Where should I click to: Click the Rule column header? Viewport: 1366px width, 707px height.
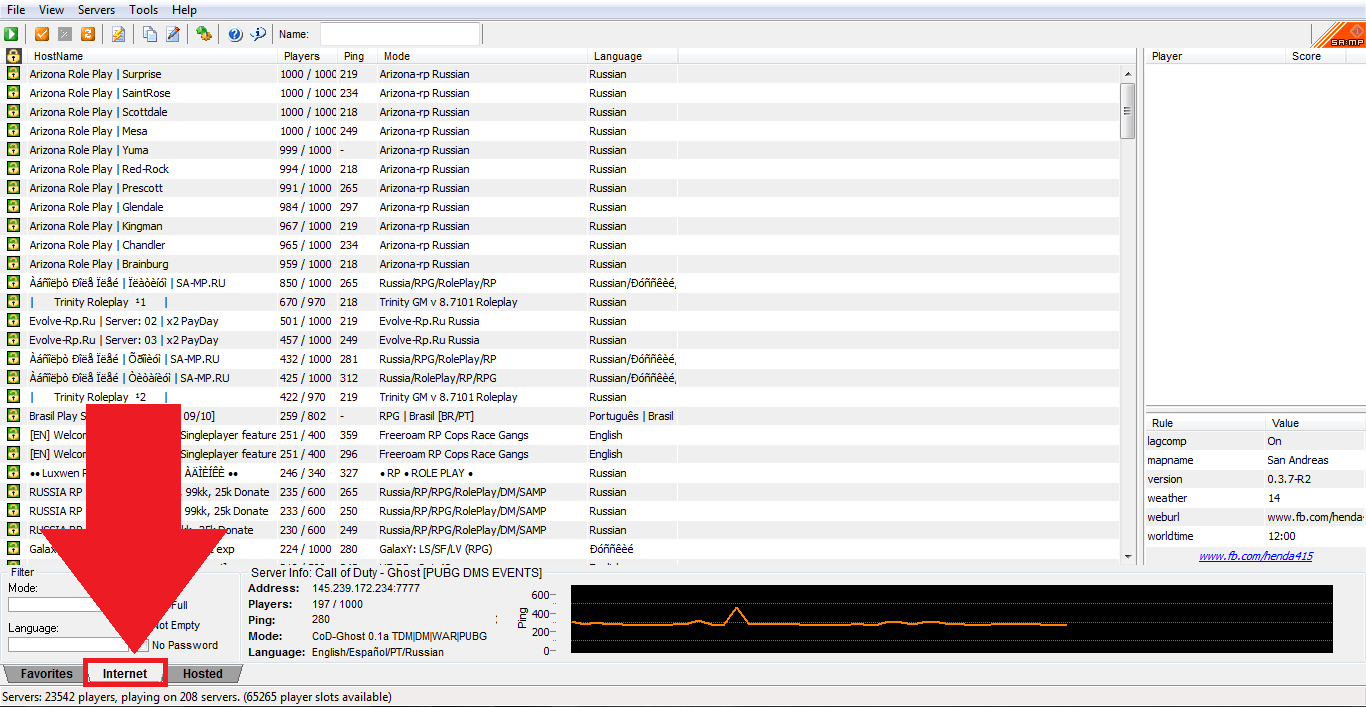pyautogui.click(x=1205, y=423)
